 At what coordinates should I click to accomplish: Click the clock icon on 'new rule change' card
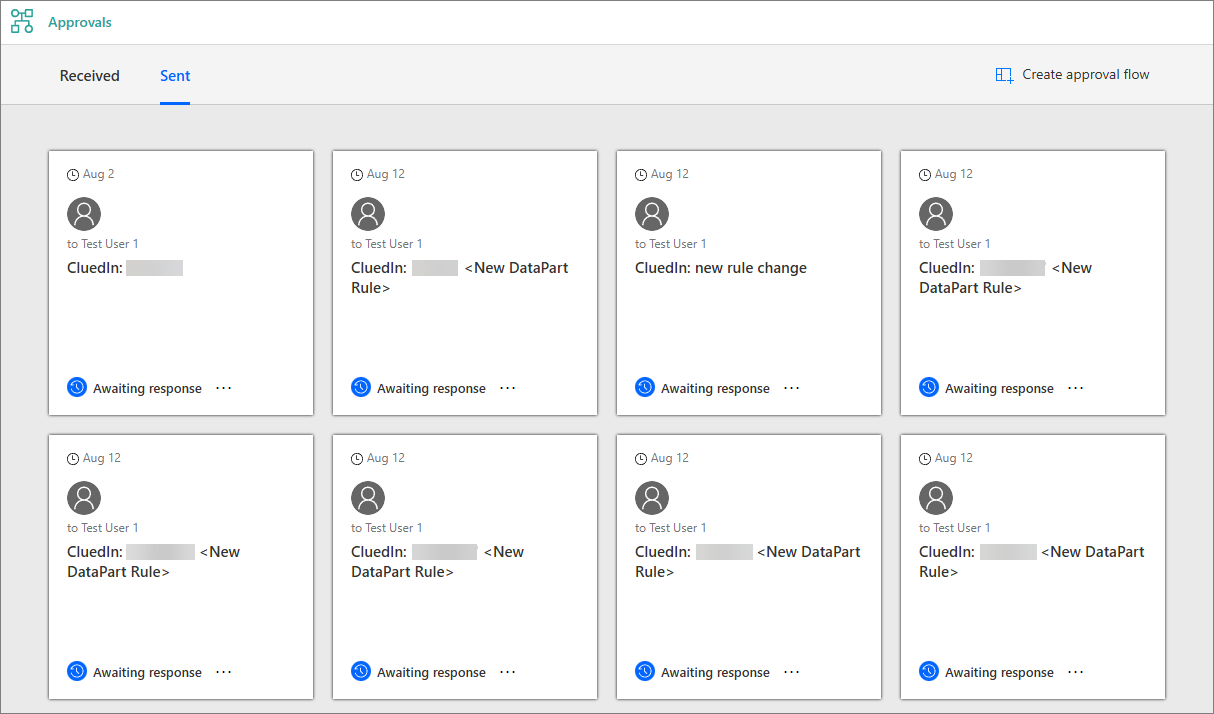pyautogui.click(x=641, y=174)
